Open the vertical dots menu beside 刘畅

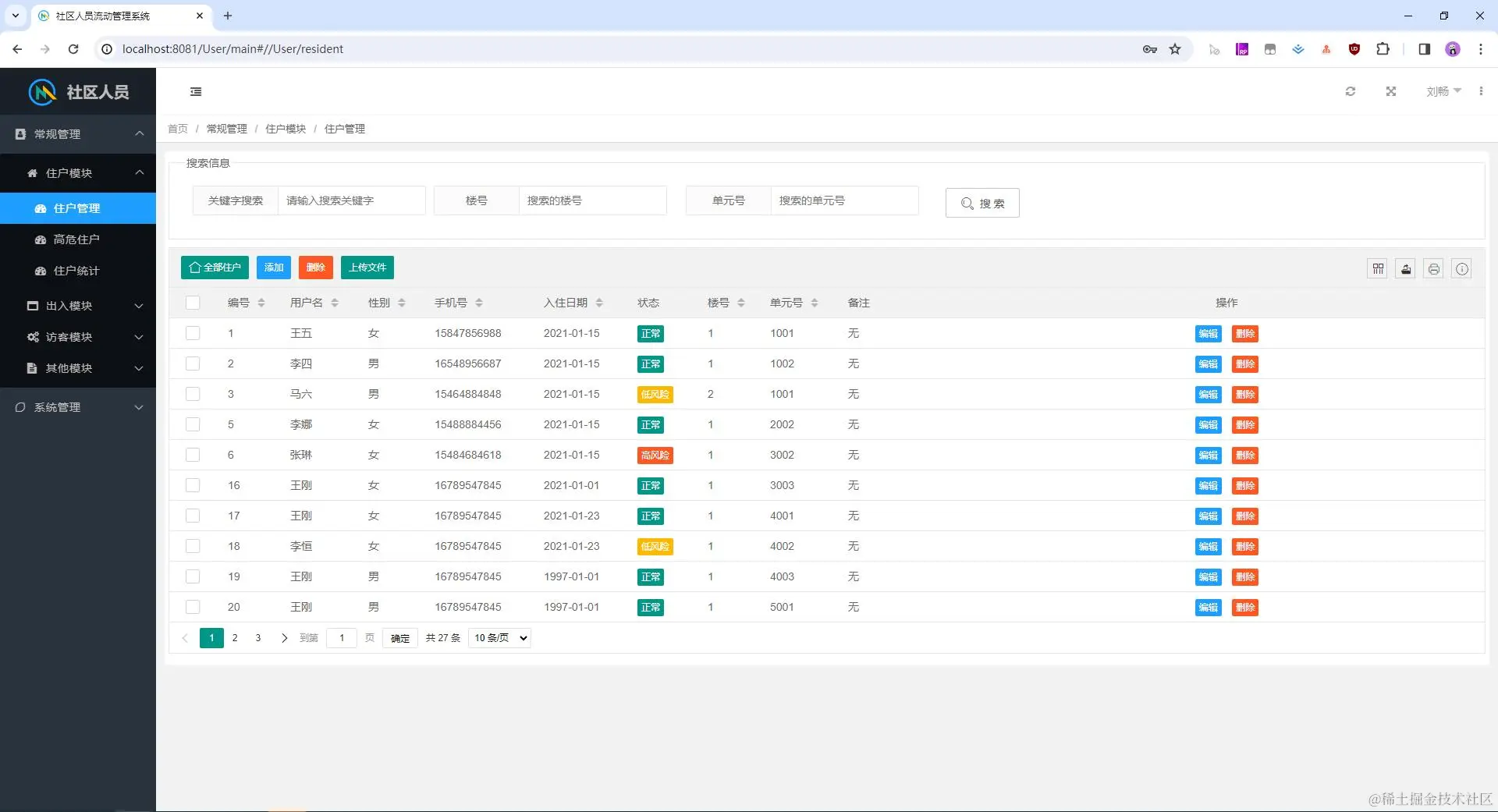click(1481, 91)
